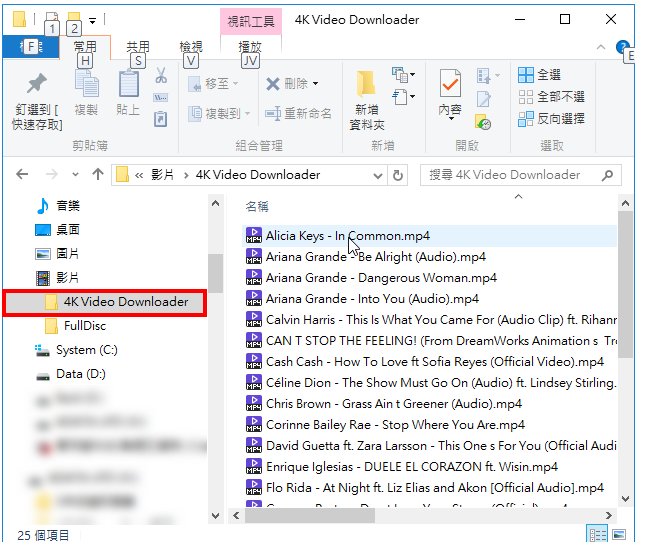Open the Easy access dropdown in ribbon

404,97
